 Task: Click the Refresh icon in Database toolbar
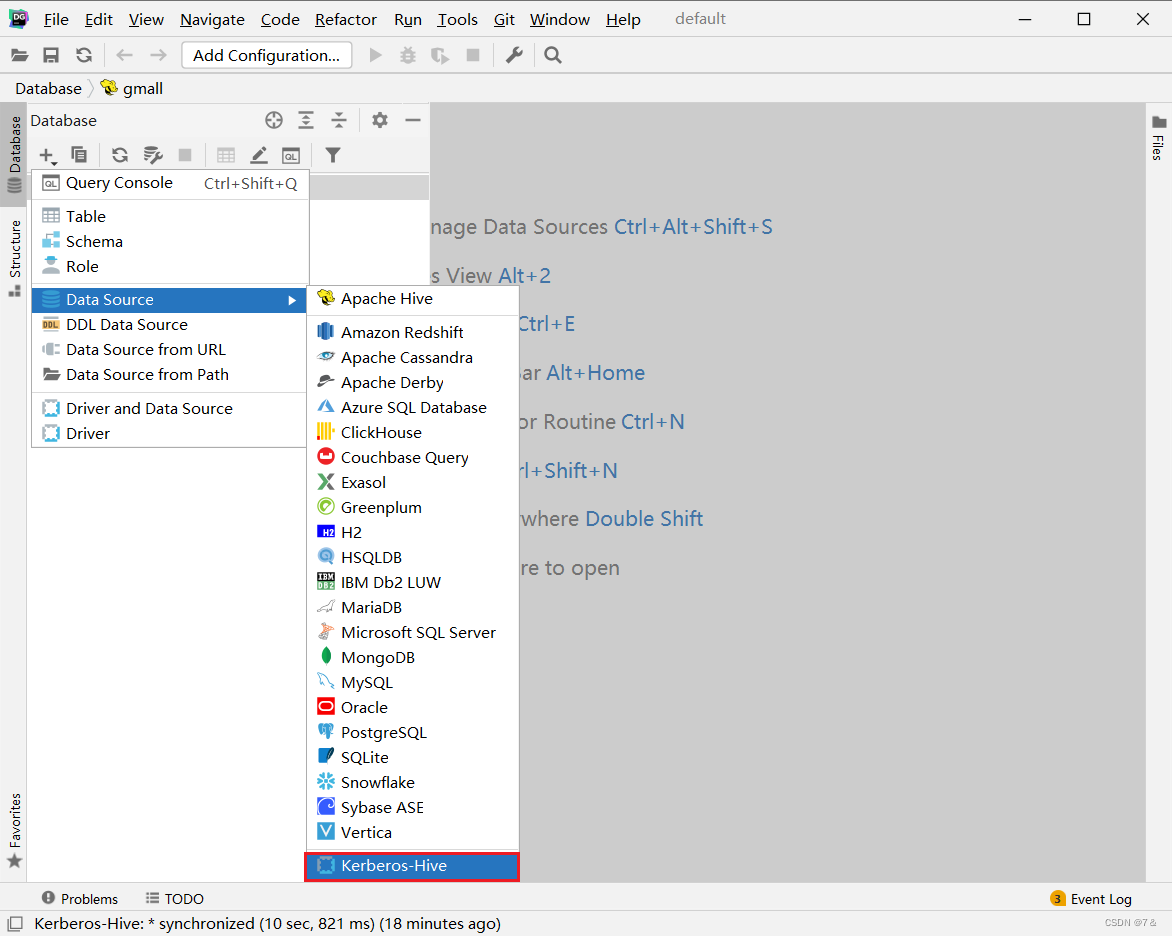click(x=120, y=155)
